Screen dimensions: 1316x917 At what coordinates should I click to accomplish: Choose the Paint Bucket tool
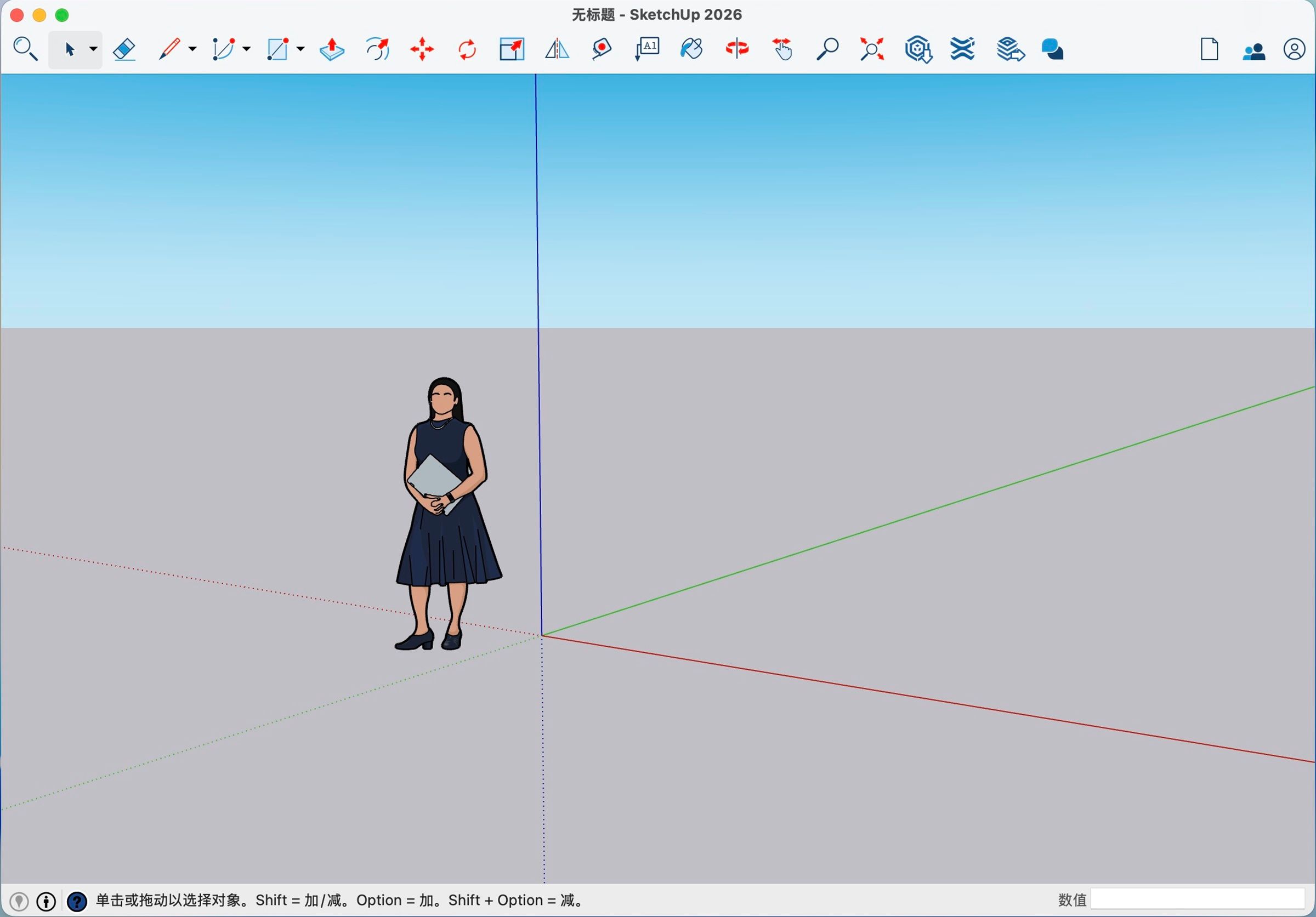click(x=691, y=49)
